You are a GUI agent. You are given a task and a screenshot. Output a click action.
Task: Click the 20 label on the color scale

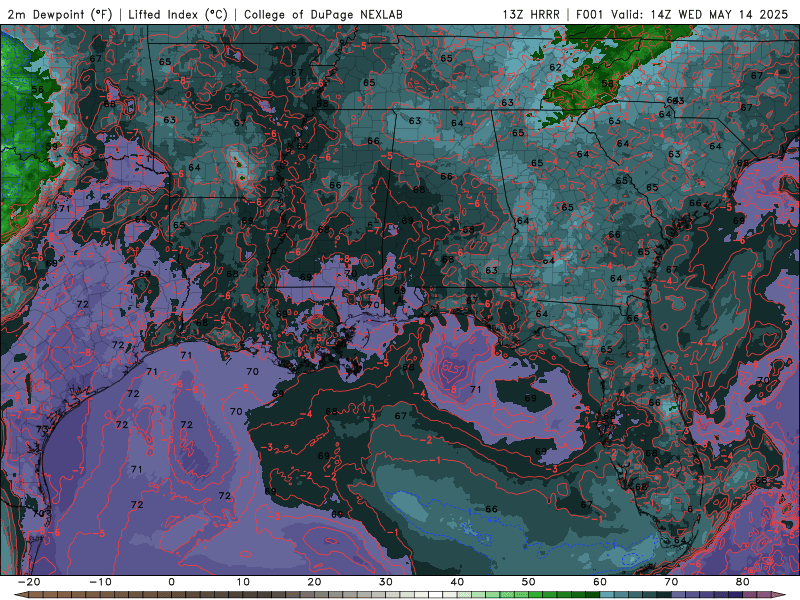[314, 582]
